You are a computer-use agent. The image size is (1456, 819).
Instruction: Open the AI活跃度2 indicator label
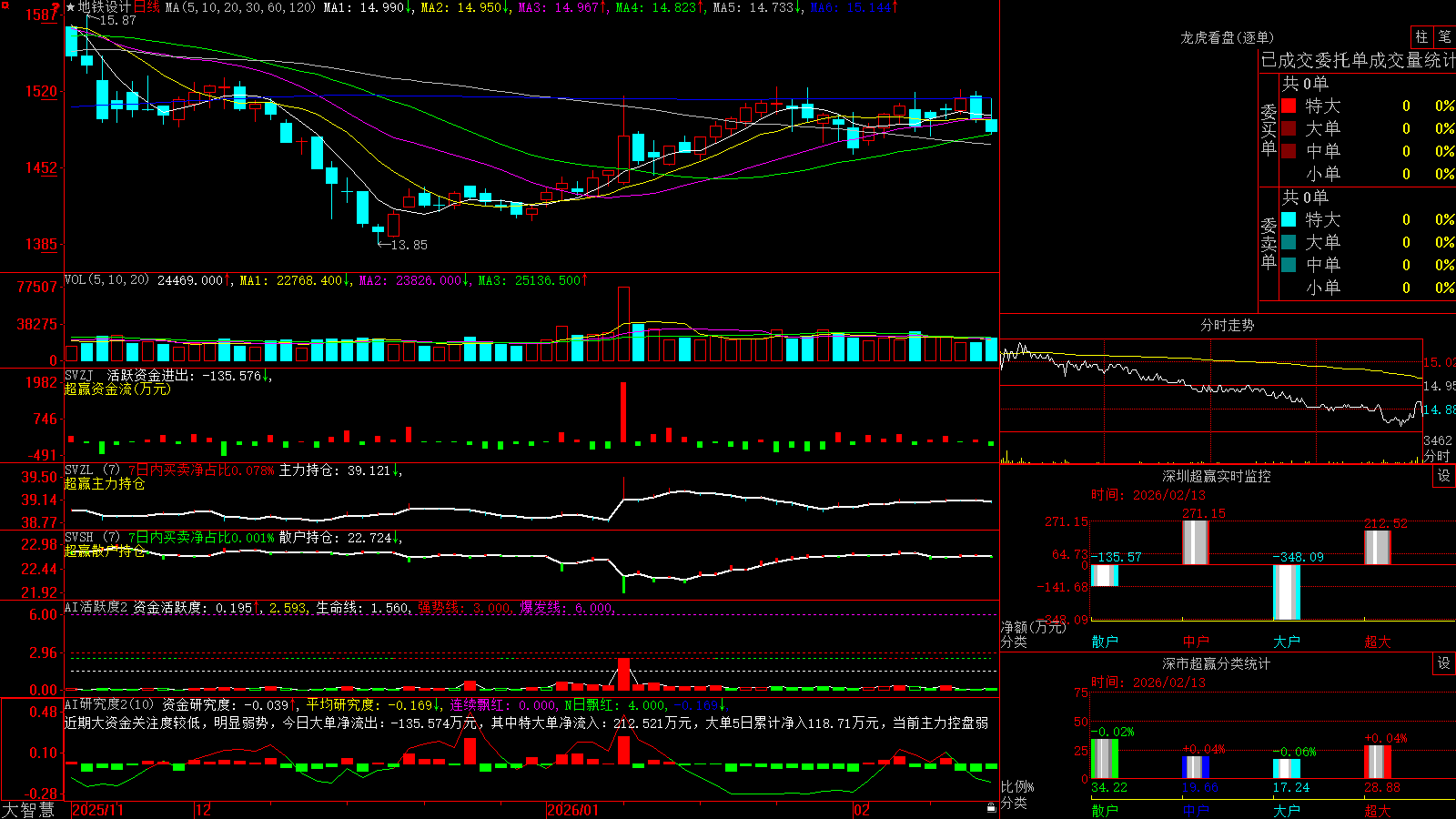[x=96, y=607]
